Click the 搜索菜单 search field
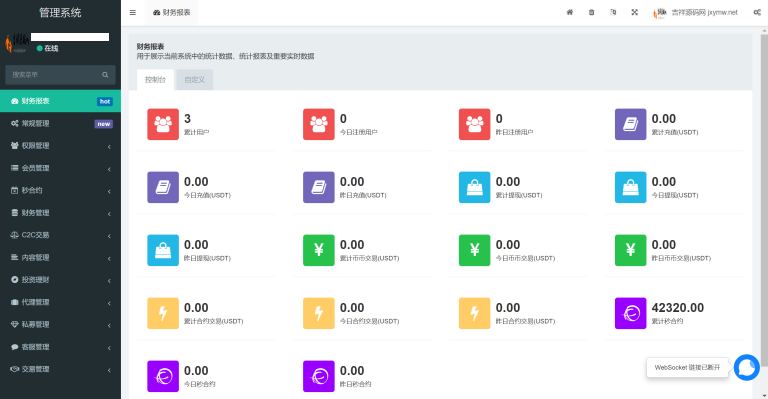Image resolution: width=768 pixels, height=399 pixels. point(60,75)
